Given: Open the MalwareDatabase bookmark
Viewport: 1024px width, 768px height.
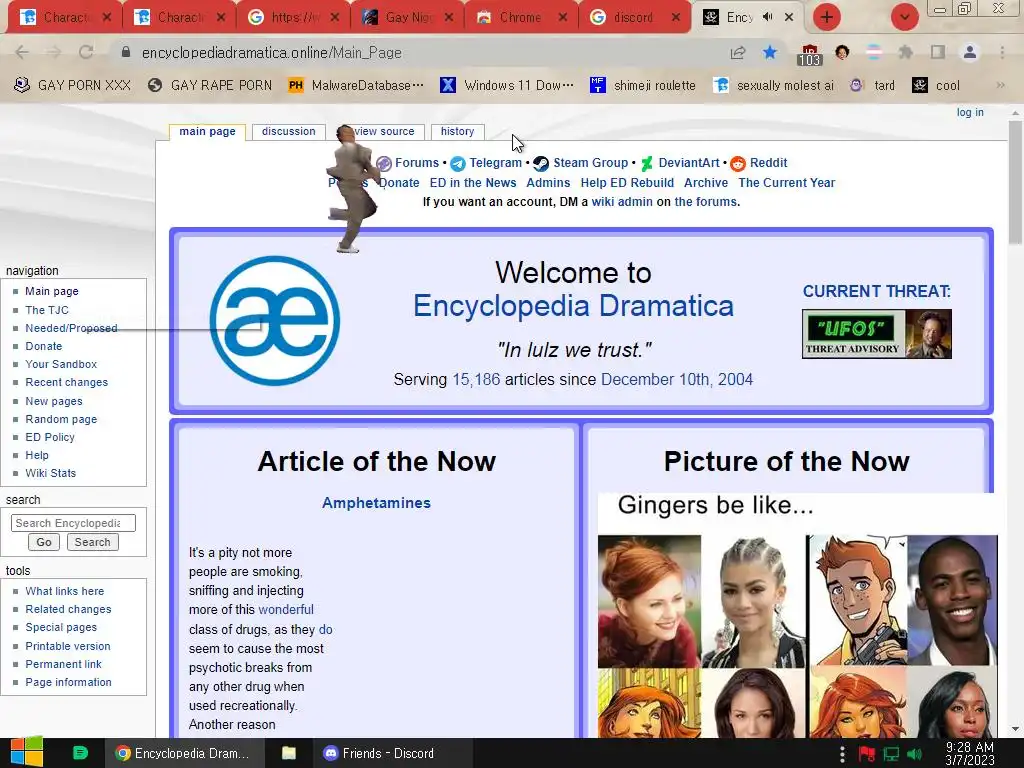Looking at the screenshot, I should (357, 85).
